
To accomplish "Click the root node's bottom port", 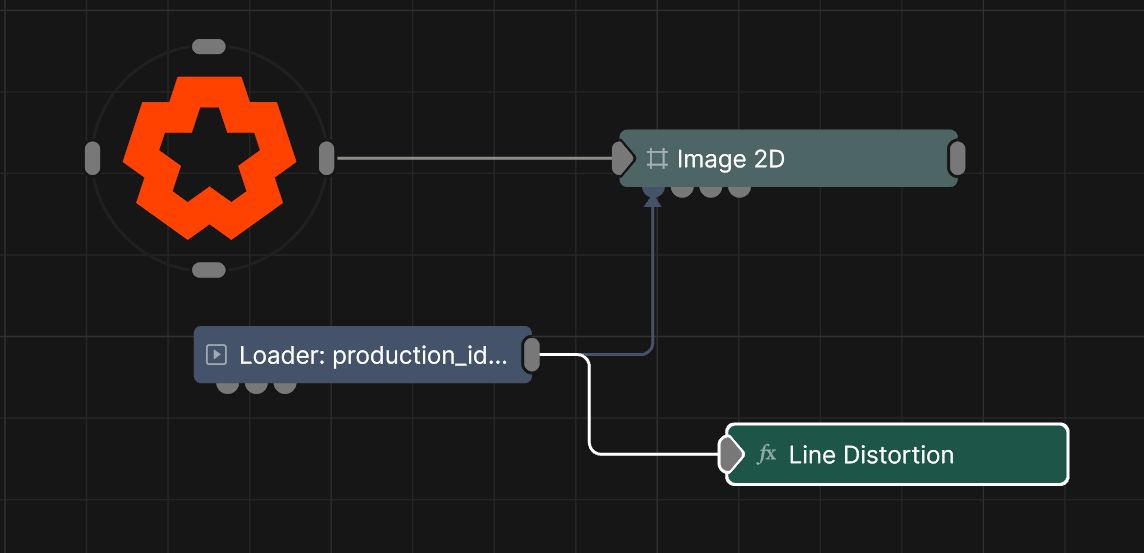I will coord(209,270).
